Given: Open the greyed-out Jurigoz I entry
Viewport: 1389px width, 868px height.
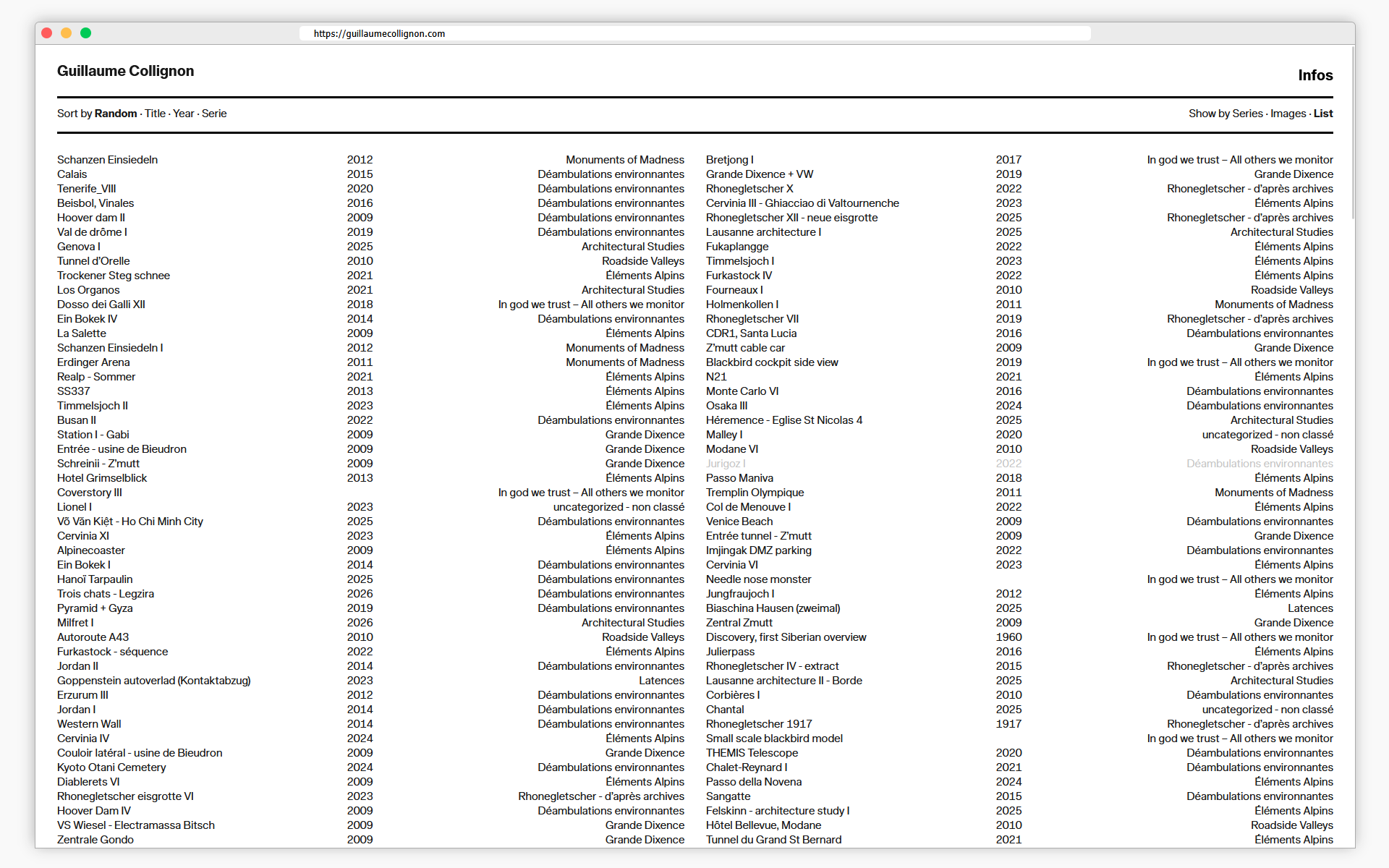Looking at the screenshot, I should click(725, 464).
